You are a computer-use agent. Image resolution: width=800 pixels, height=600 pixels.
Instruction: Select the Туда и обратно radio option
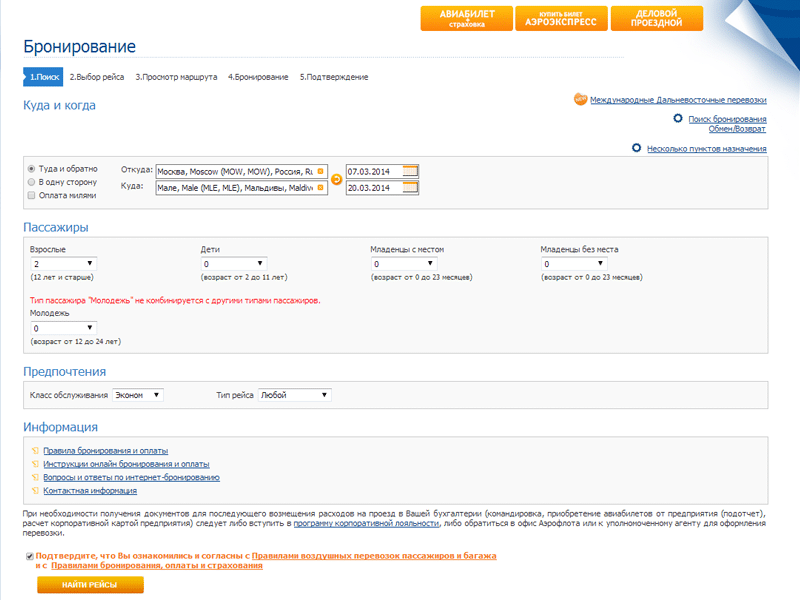32,168
